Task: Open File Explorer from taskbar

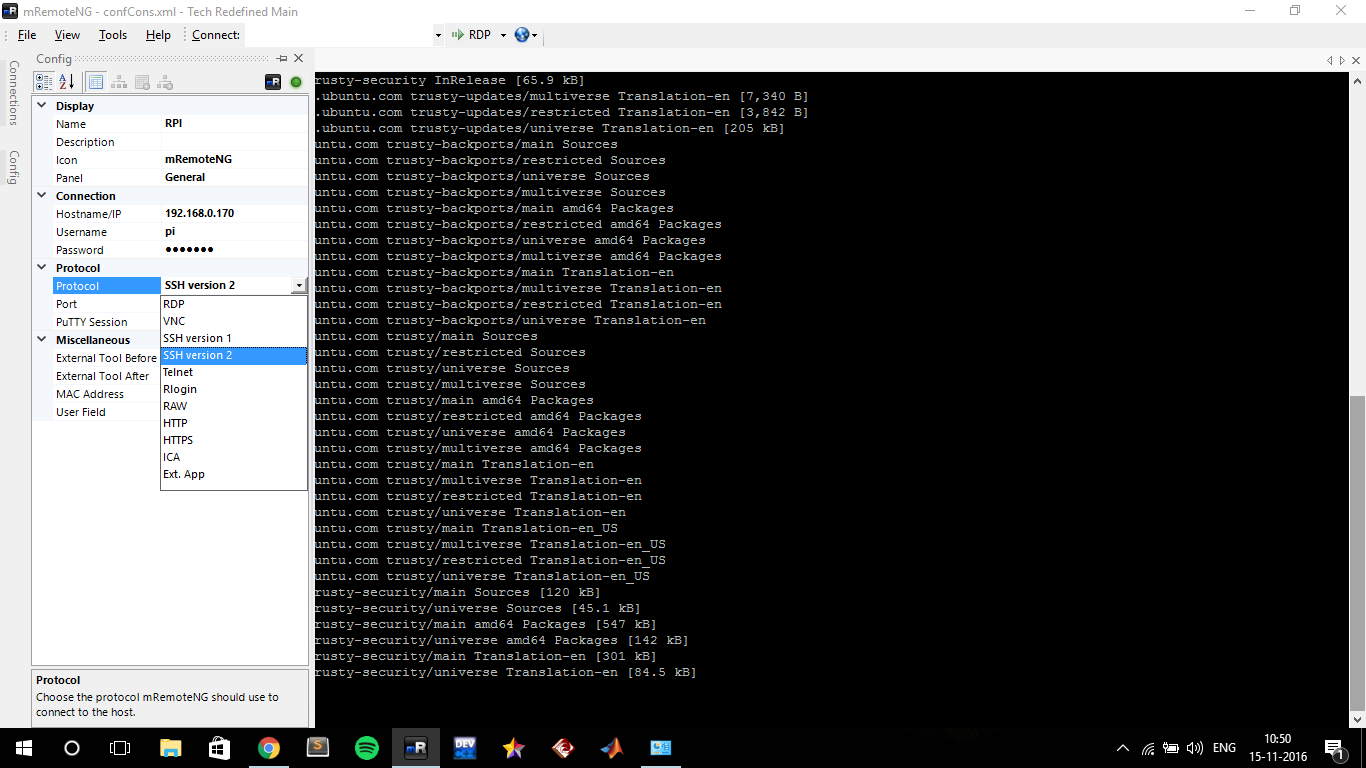Action: pos(171,747)
